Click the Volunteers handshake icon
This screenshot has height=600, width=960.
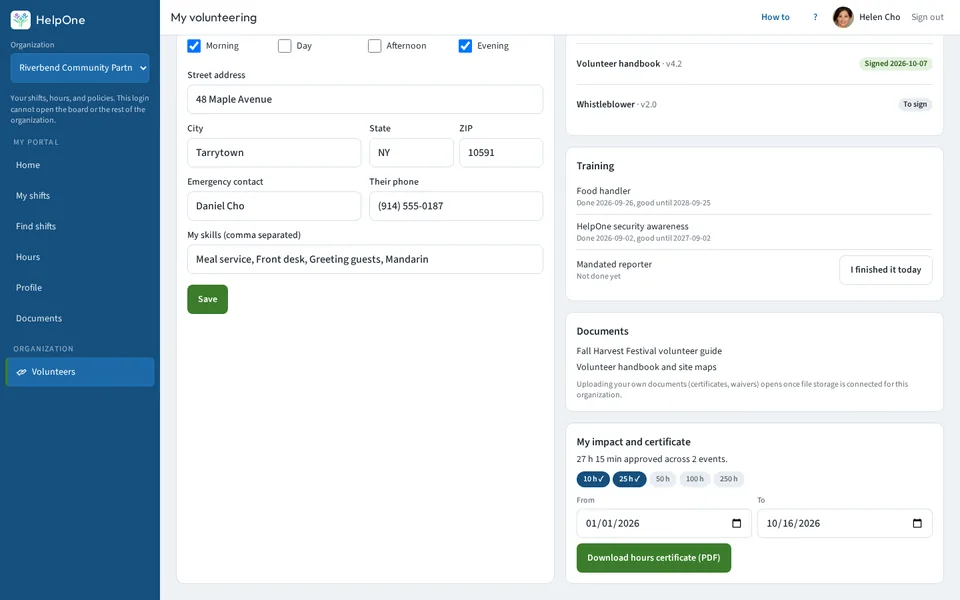tap(21, 372)
